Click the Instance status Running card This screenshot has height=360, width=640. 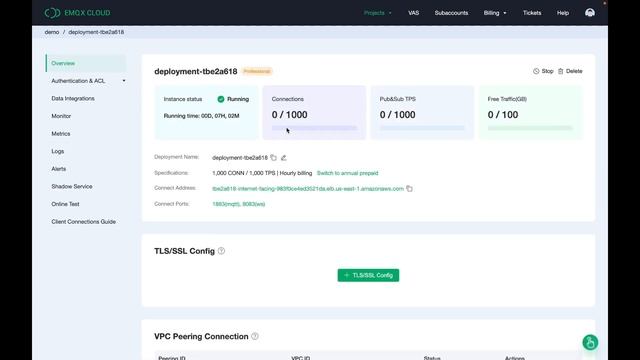(206, 113)
